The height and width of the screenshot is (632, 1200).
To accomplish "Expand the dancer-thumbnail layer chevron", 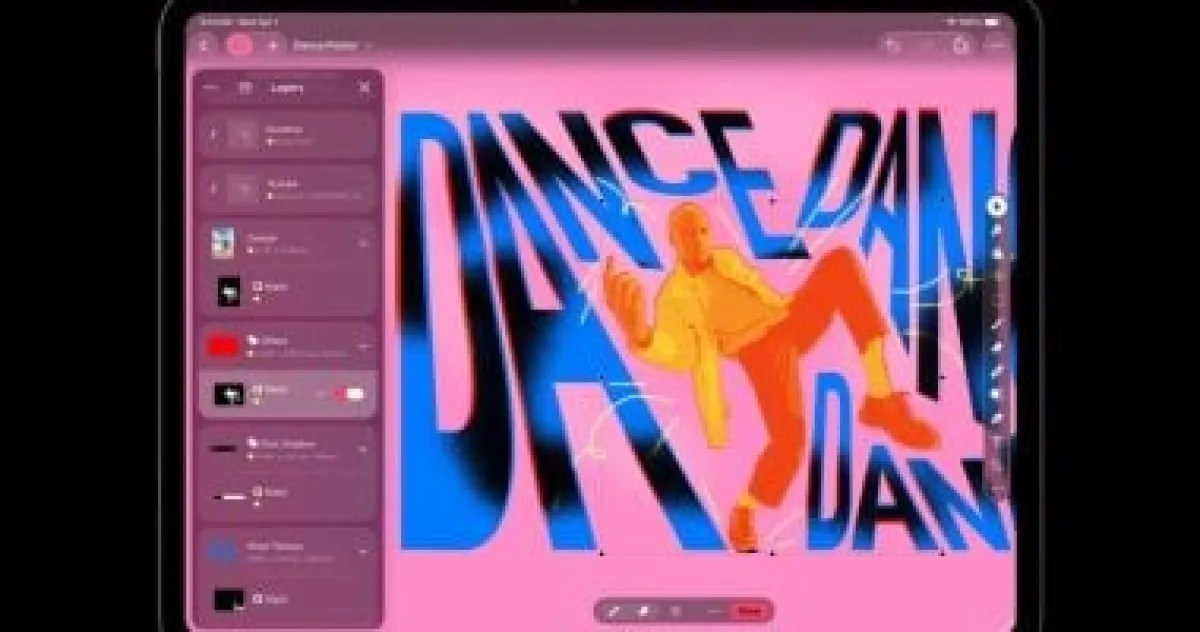I will click(x=363, y=243).
